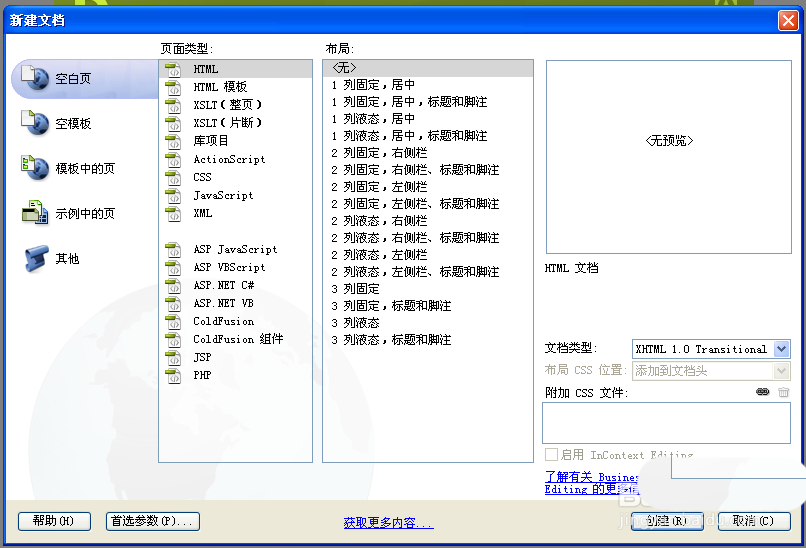The height and width of the screenshot is (548, 806).
Task: Select layout 2 列液态，左侧栏
Action: (x=428, y=254)
